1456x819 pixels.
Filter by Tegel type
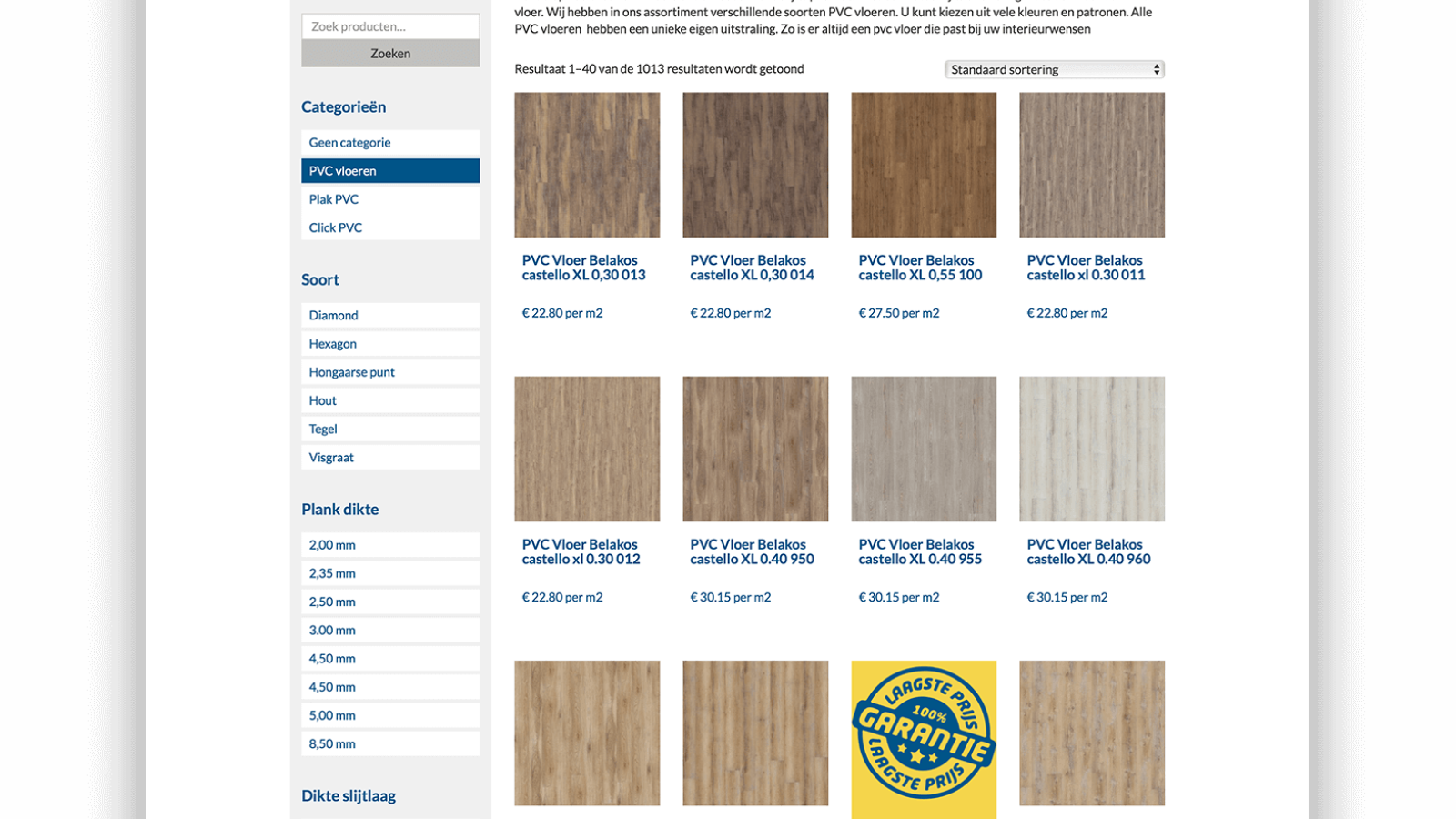pyautogui.click(x=390, y=429)
